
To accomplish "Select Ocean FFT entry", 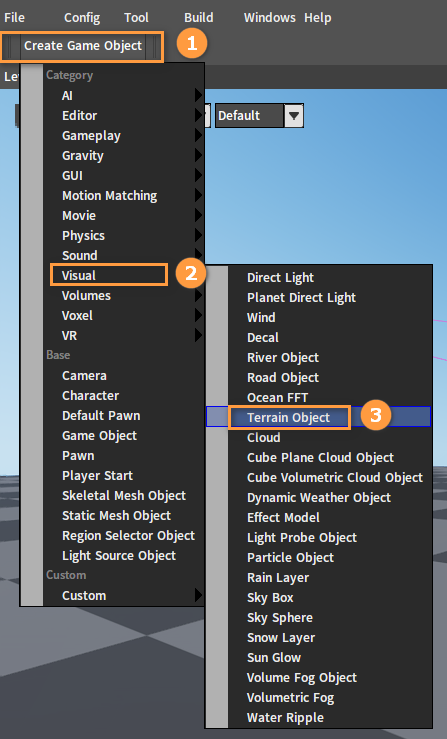I will coord(277,397).
